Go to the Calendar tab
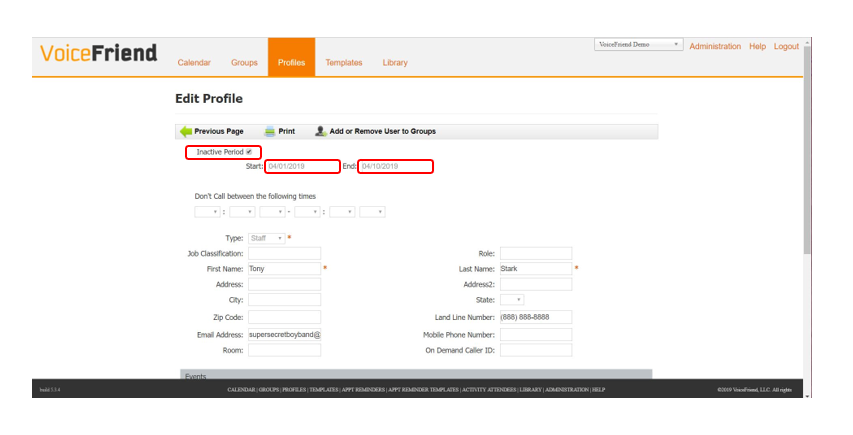The height and width of the screenshot is (435, 853). point(194,63)
